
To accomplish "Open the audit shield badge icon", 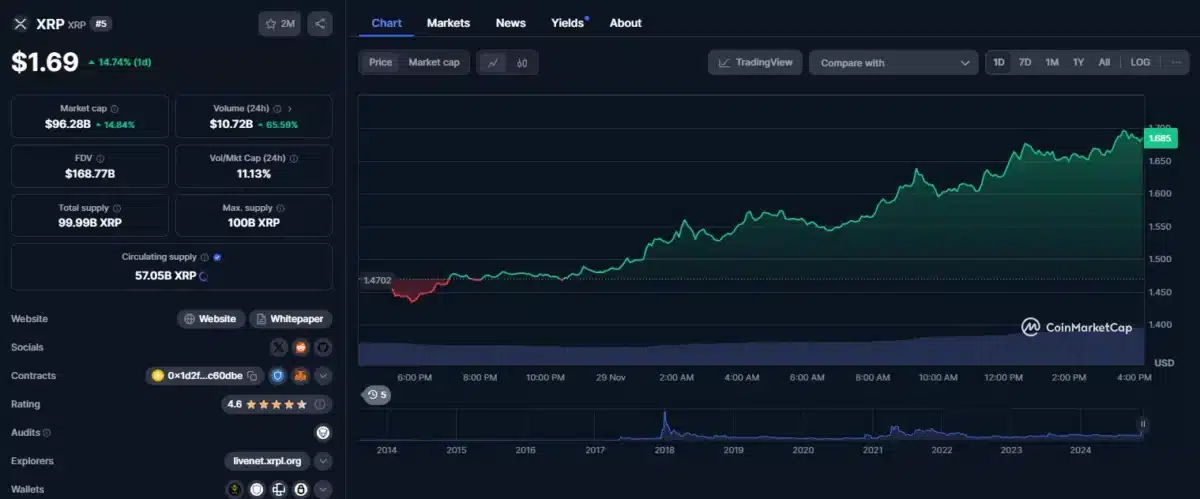I will click(x=322, y=433).
